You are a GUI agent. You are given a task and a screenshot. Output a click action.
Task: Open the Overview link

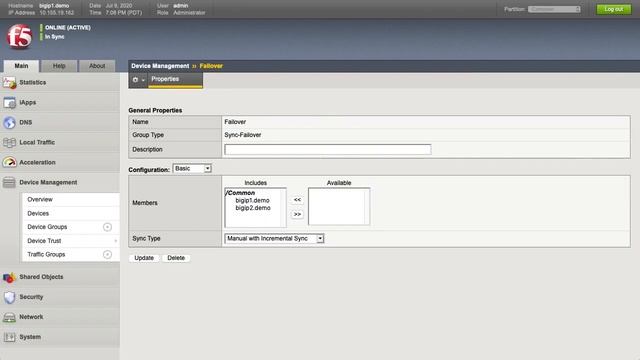point(40,200)
